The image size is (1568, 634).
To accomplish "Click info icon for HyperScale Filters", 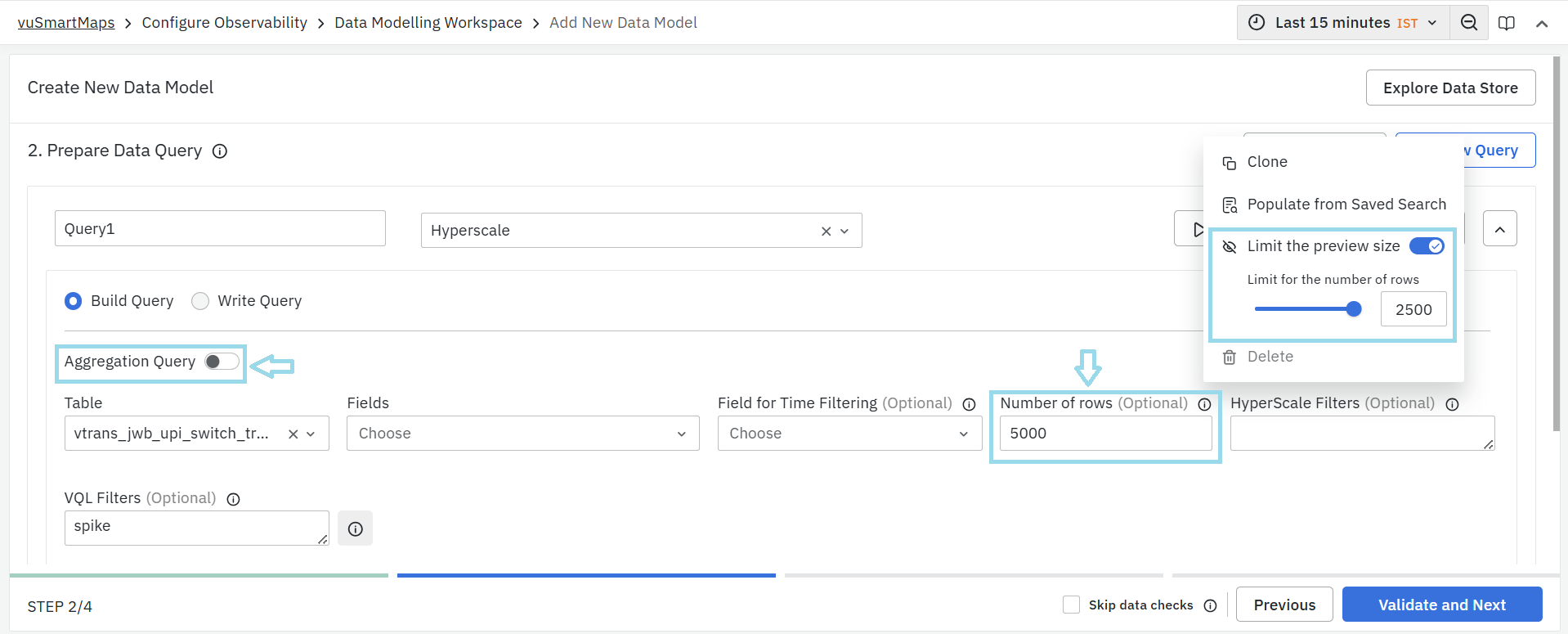I will pyautogui.click(x=1452, y=404).
